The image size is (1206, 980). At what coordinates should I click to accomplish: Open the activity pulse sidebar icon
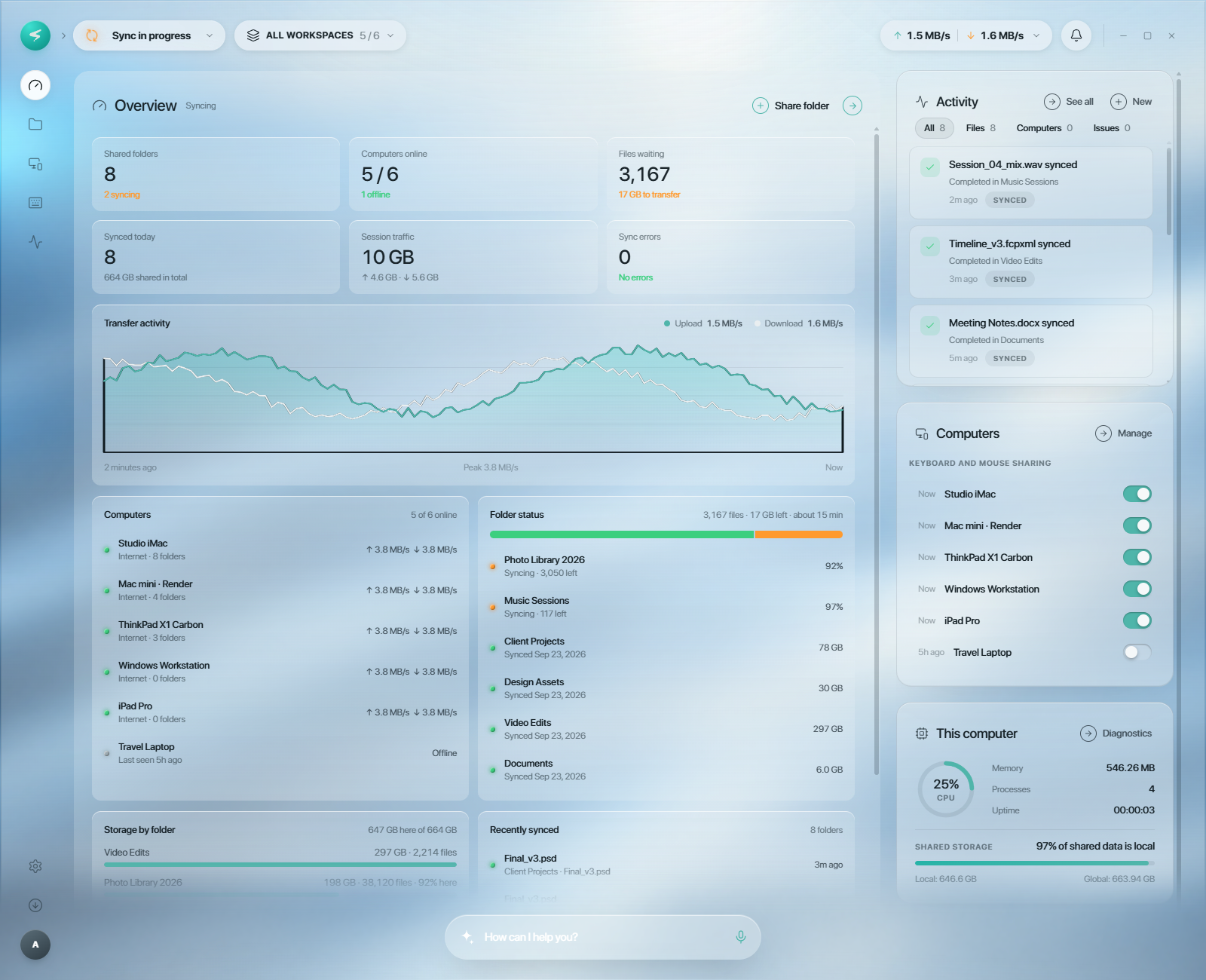[x=35, y=242]
